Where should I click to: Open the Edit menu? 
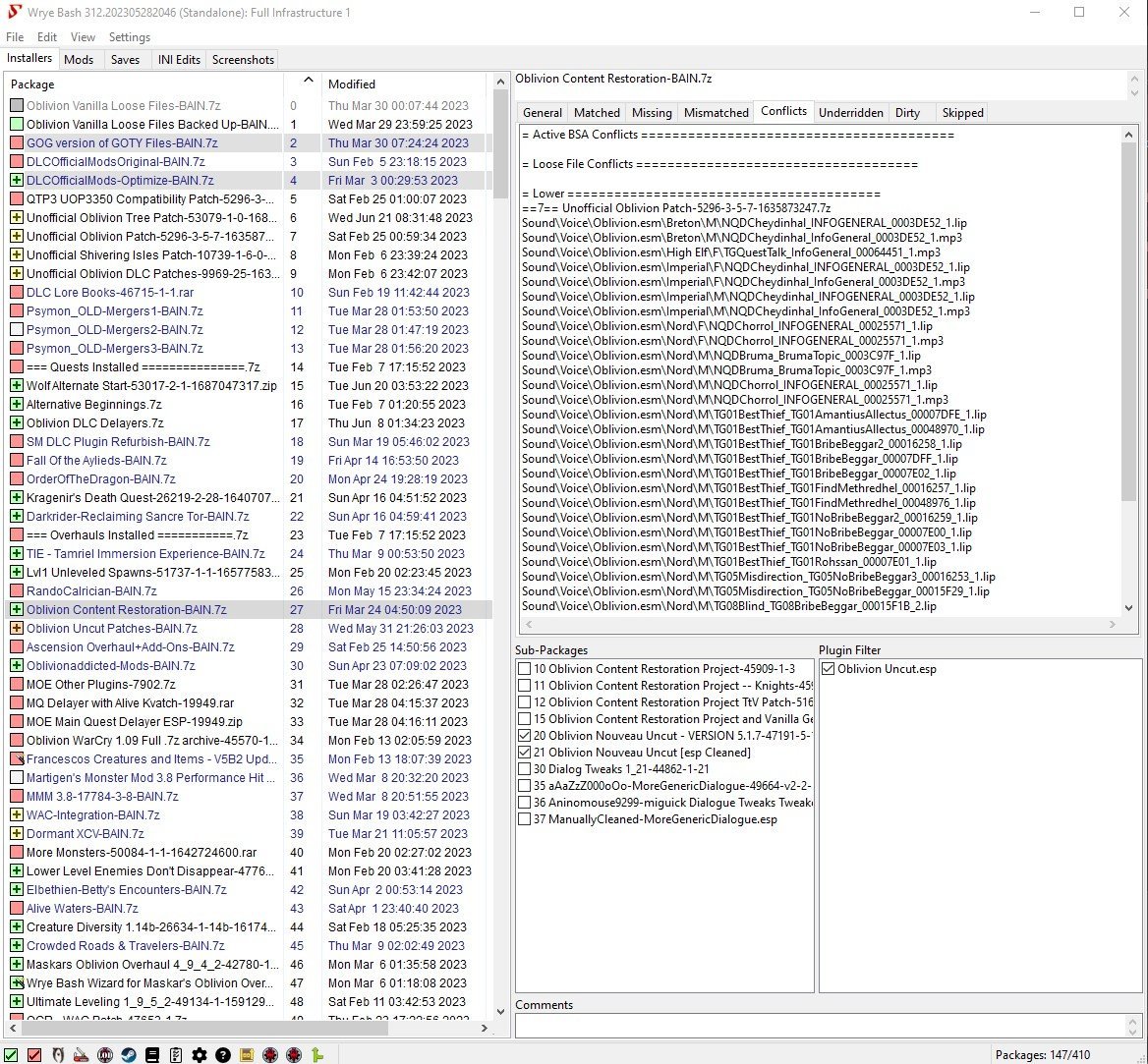coord(47,37)
